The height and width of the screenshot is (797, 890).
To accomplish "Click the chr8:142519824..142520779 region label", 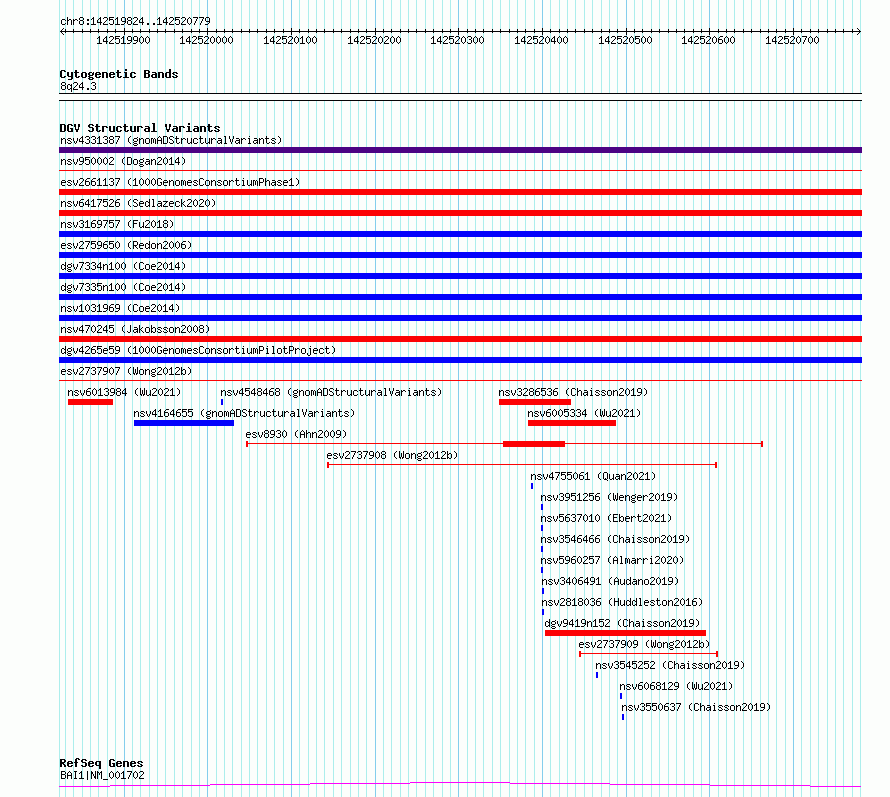I will pyautogui.click(x=135, y=21).
